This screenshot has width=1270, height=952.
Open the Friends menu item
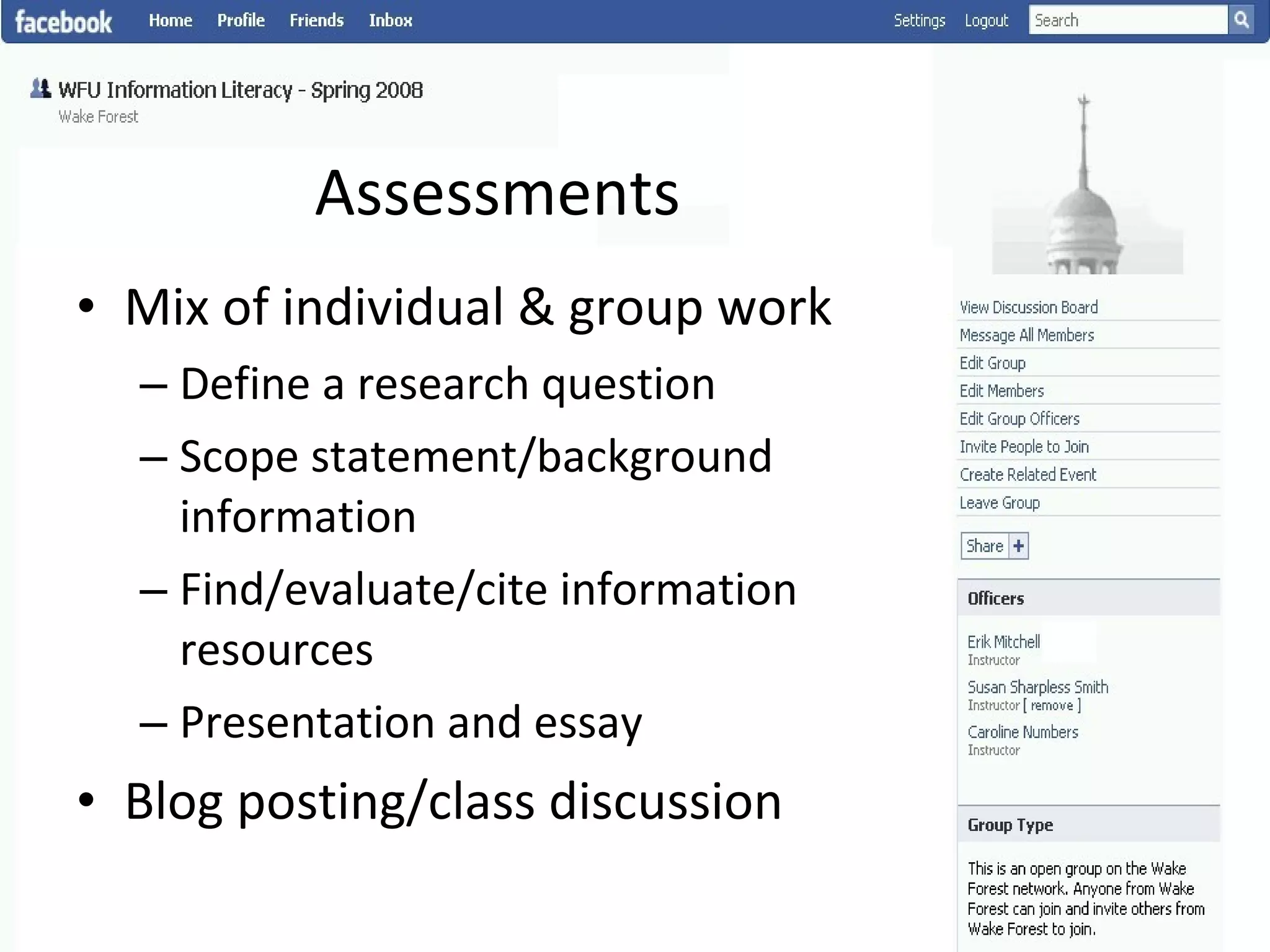click(317, 20)
